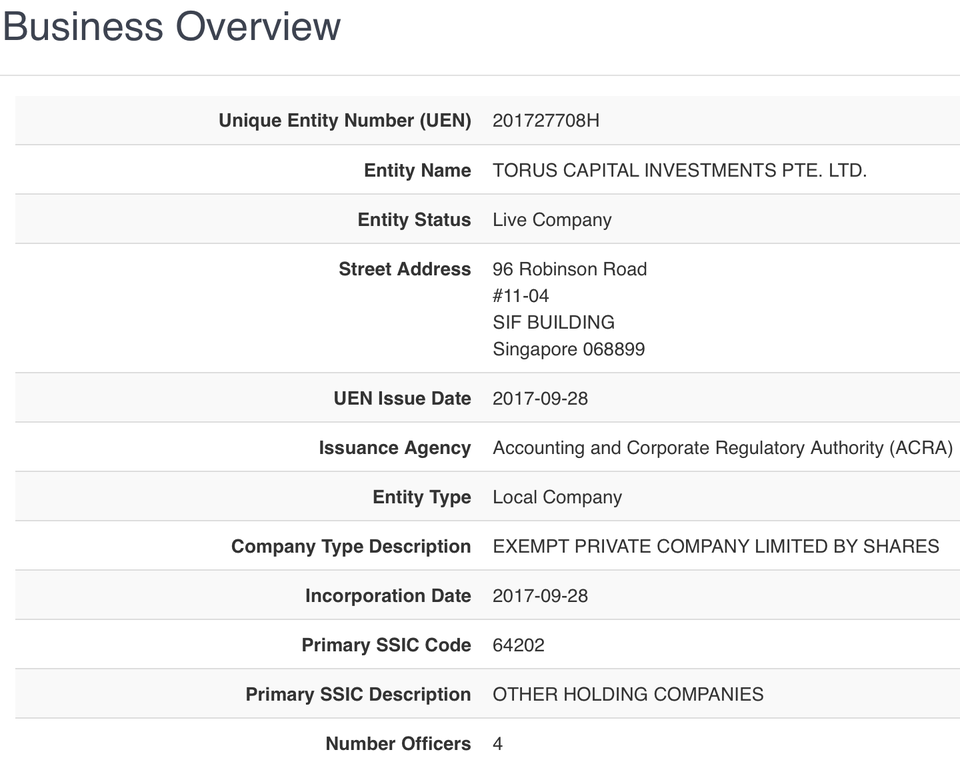Select the Local Company value
The image size is (960, 776).
tap(557, 497)
